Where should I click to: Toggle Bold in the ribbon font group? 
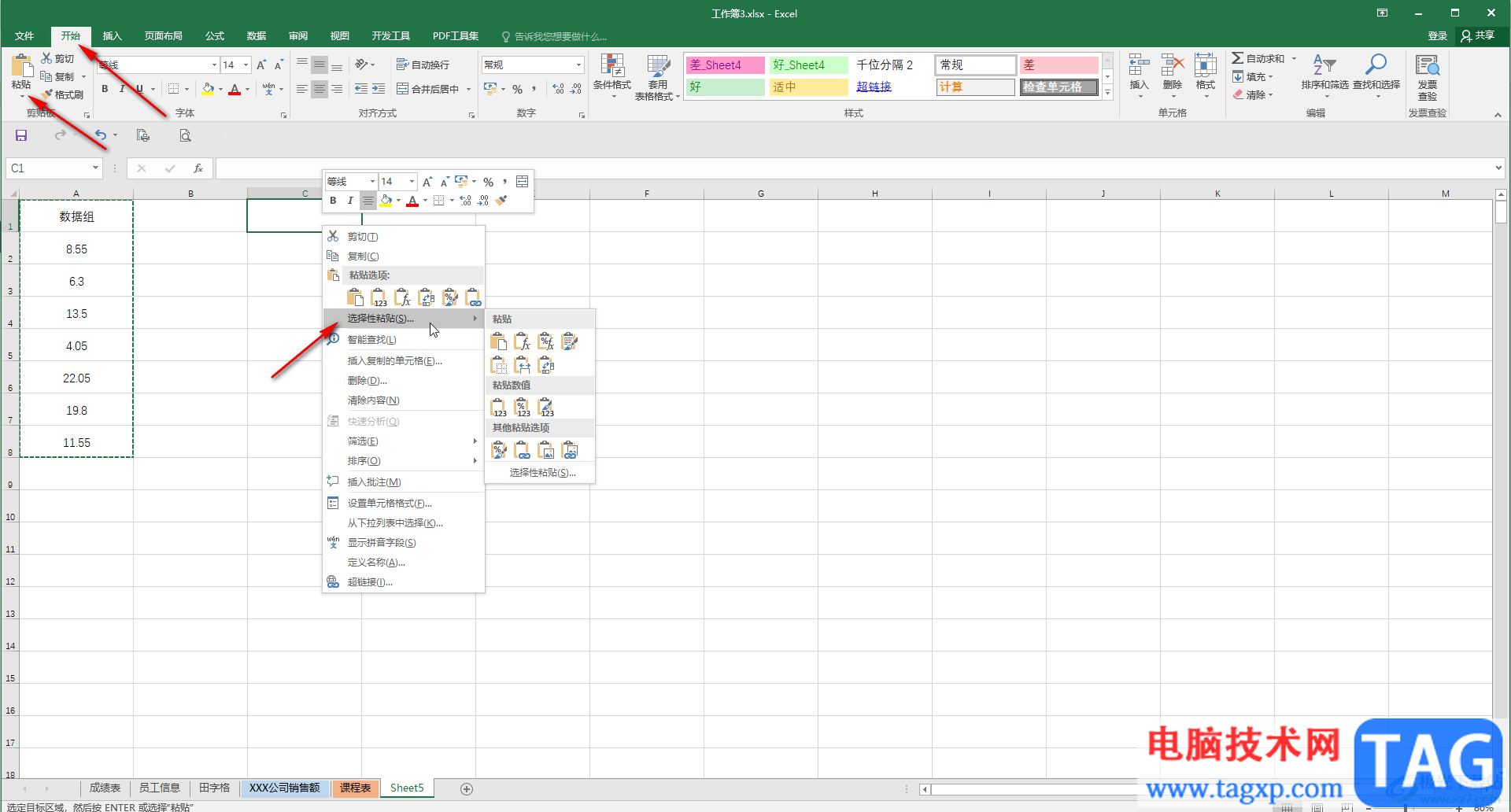(x=105, y=89)
